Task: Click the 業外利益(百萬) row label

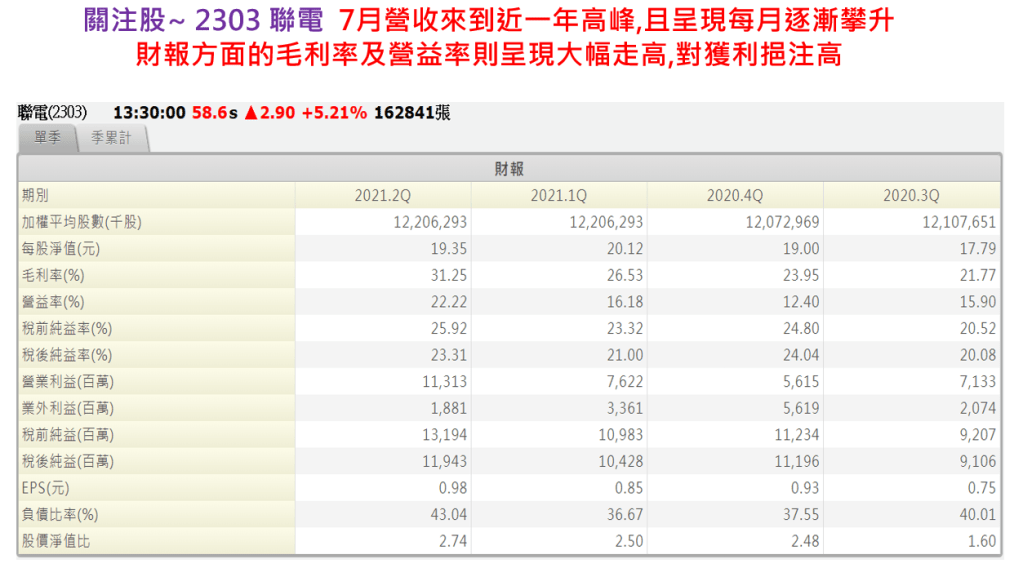Action: (x=67, y=408)
